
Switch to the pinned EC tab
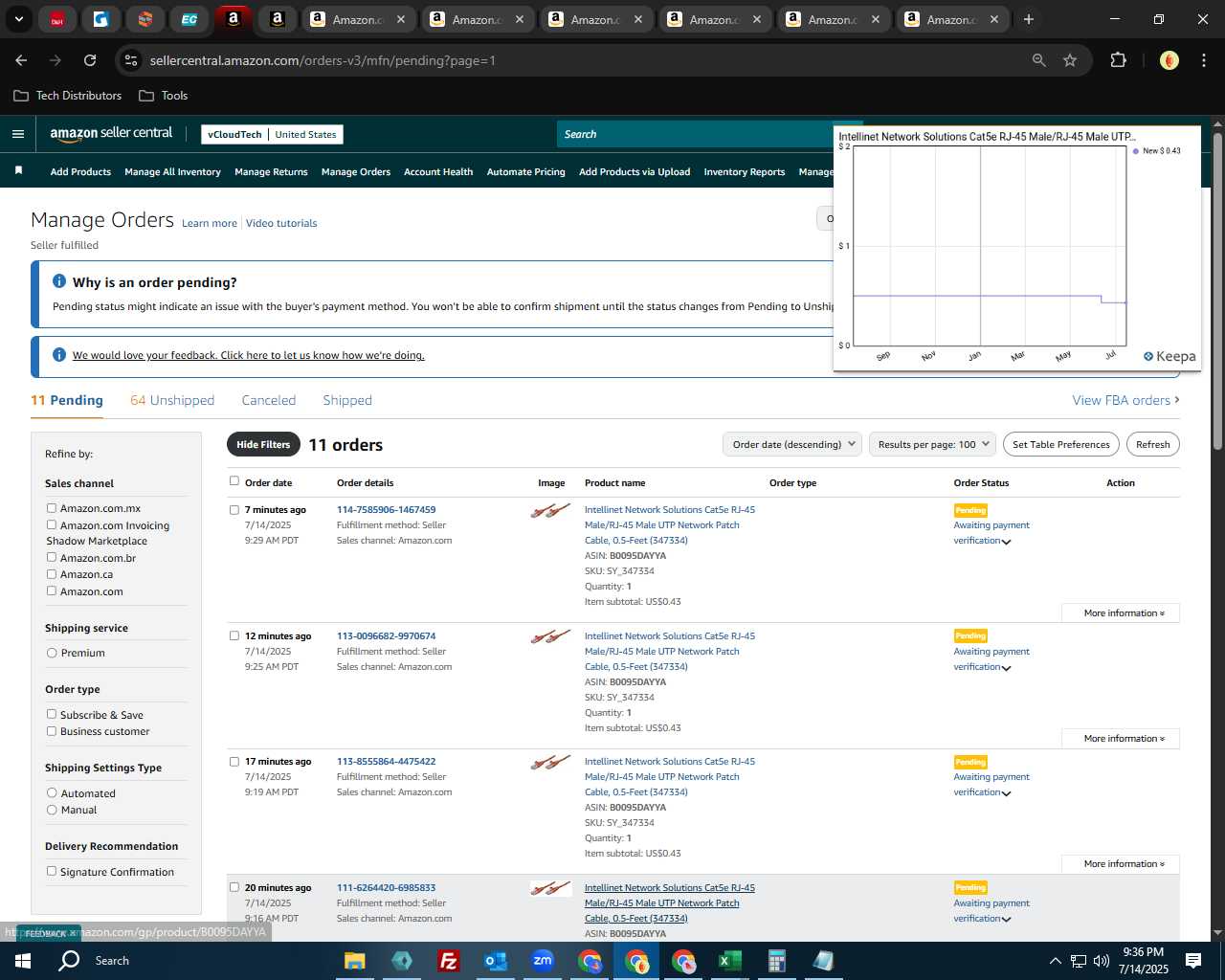189,19
